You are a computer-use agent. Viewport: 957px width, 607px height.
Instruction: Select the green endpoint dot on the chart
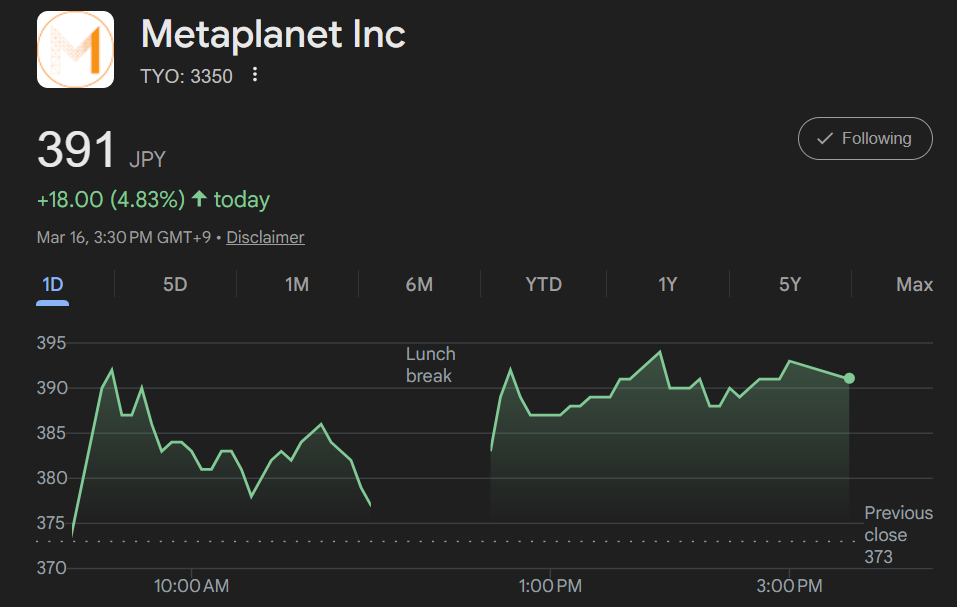pyautogui.click(x=848, y=378)
